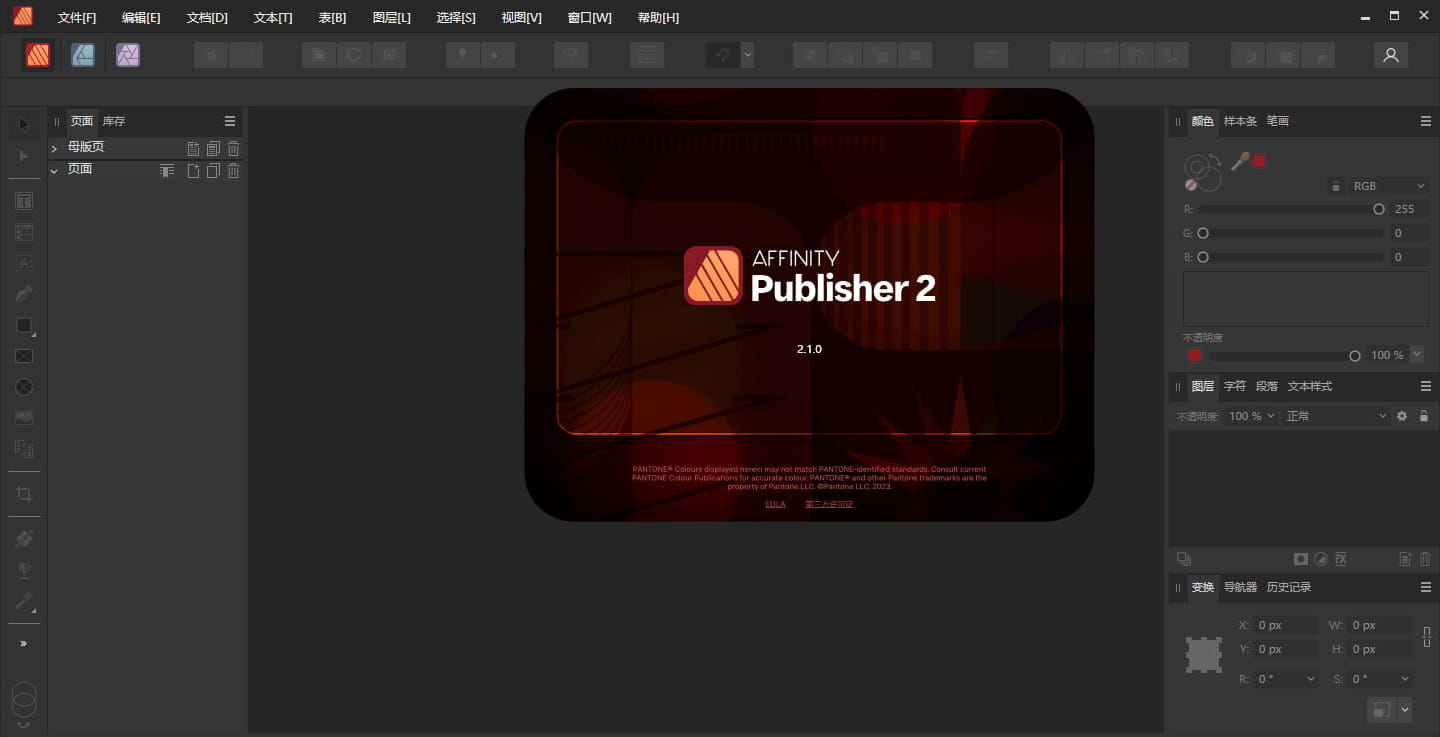Collapse the 页面 section
Viewport: 1440px width, 737px height.
click(x=54, y=171)
